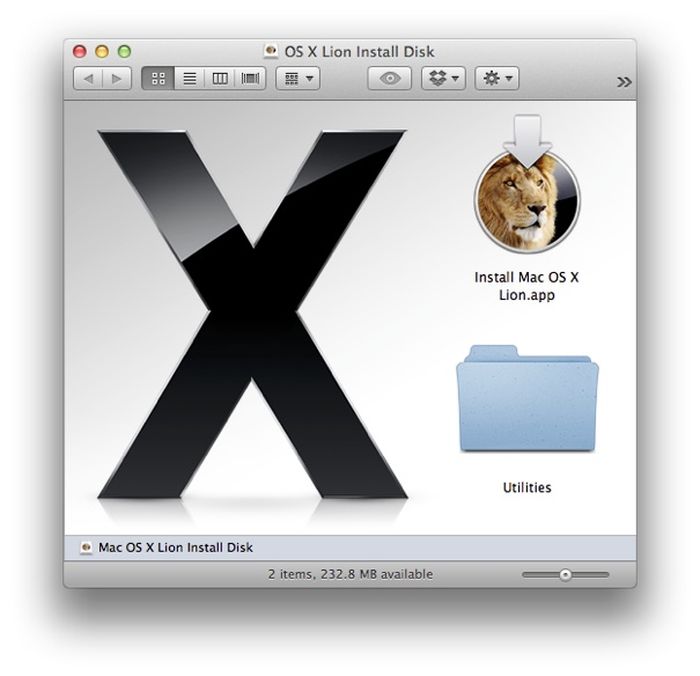The height and width of the screenshot is (676, 700).
Task: Switch to icon view
Action: click(x=158, y=79)
